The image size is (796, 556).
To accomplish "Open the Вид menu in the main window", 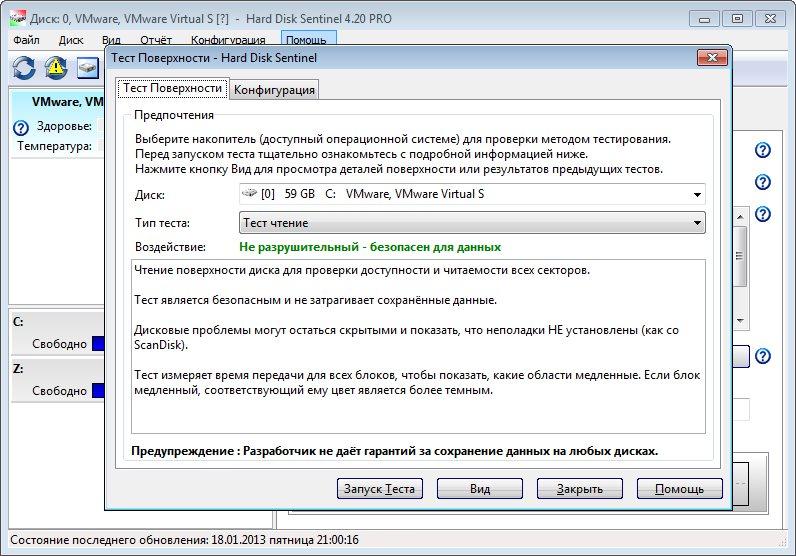I will click(111, 40).
